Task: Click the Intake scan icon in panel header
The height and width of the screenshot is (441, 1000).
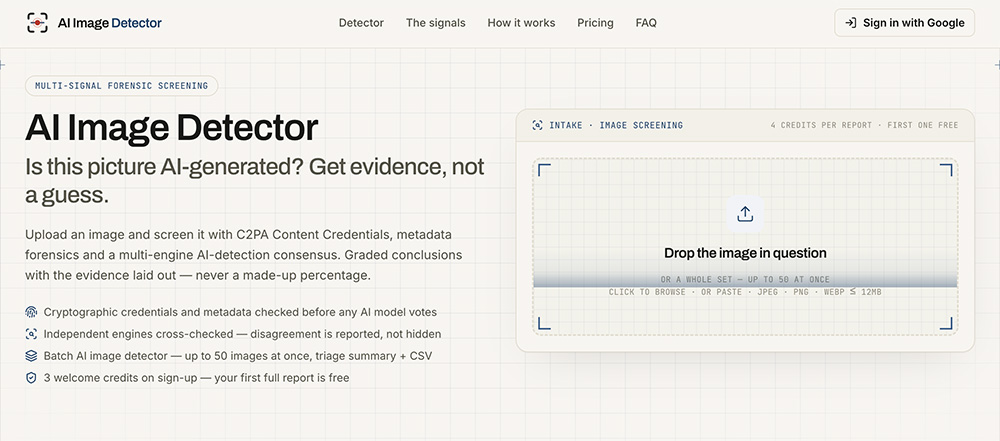Action: click(x=538, y=125)
